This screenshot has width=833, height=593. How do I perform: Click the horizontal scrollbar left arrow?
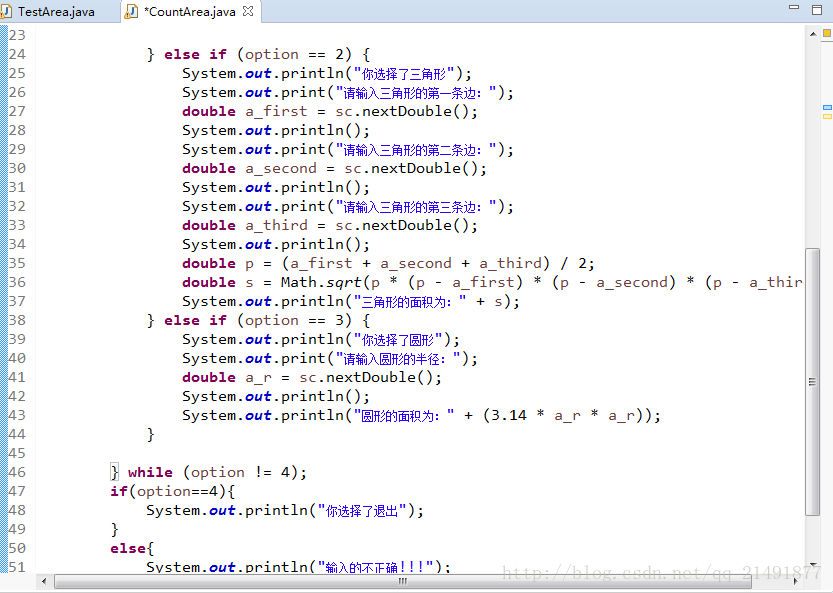tap(44, 581)
